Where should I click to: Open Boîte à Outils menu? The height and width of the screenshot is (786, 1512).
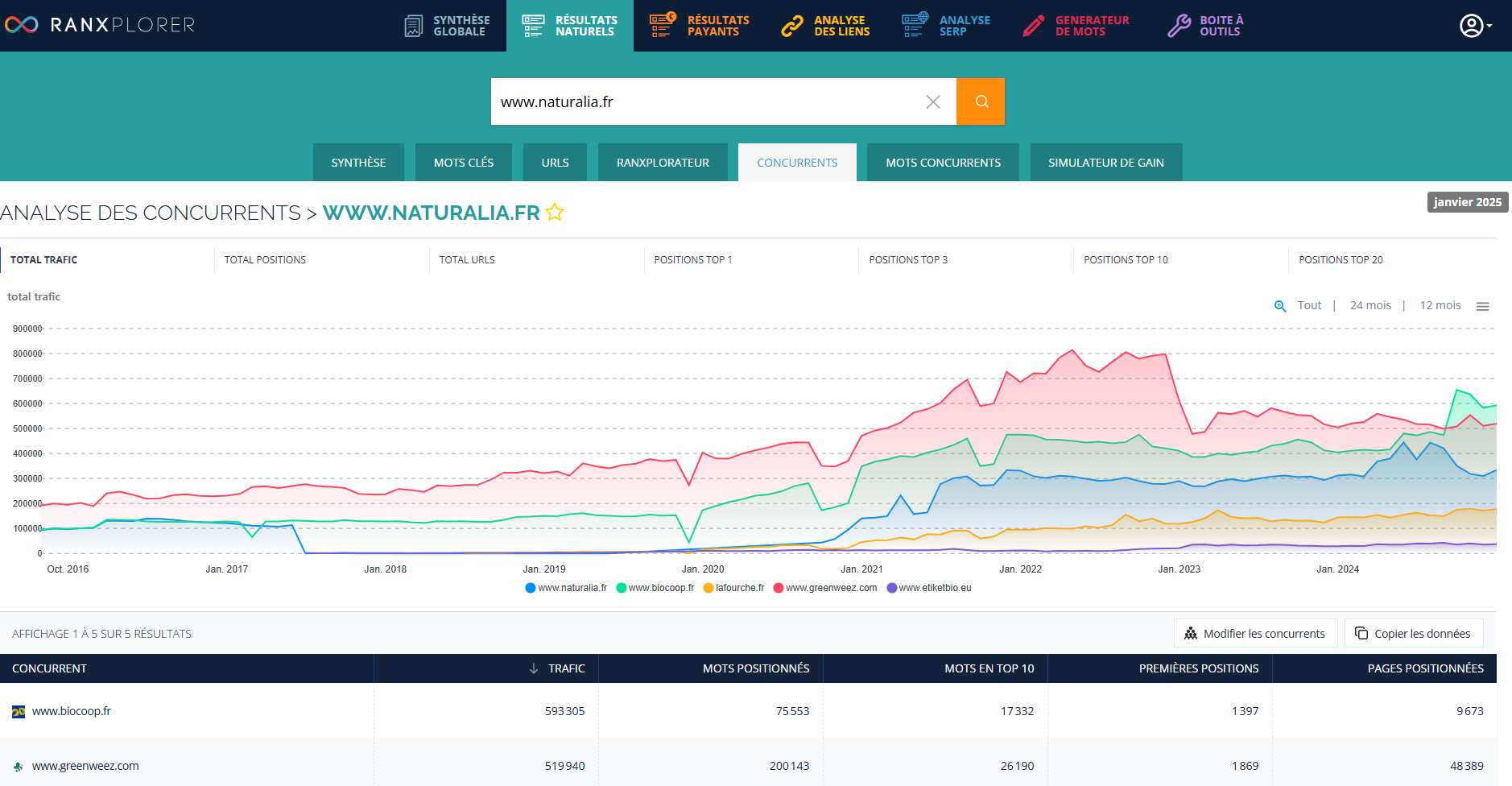tap(1206, 26)
